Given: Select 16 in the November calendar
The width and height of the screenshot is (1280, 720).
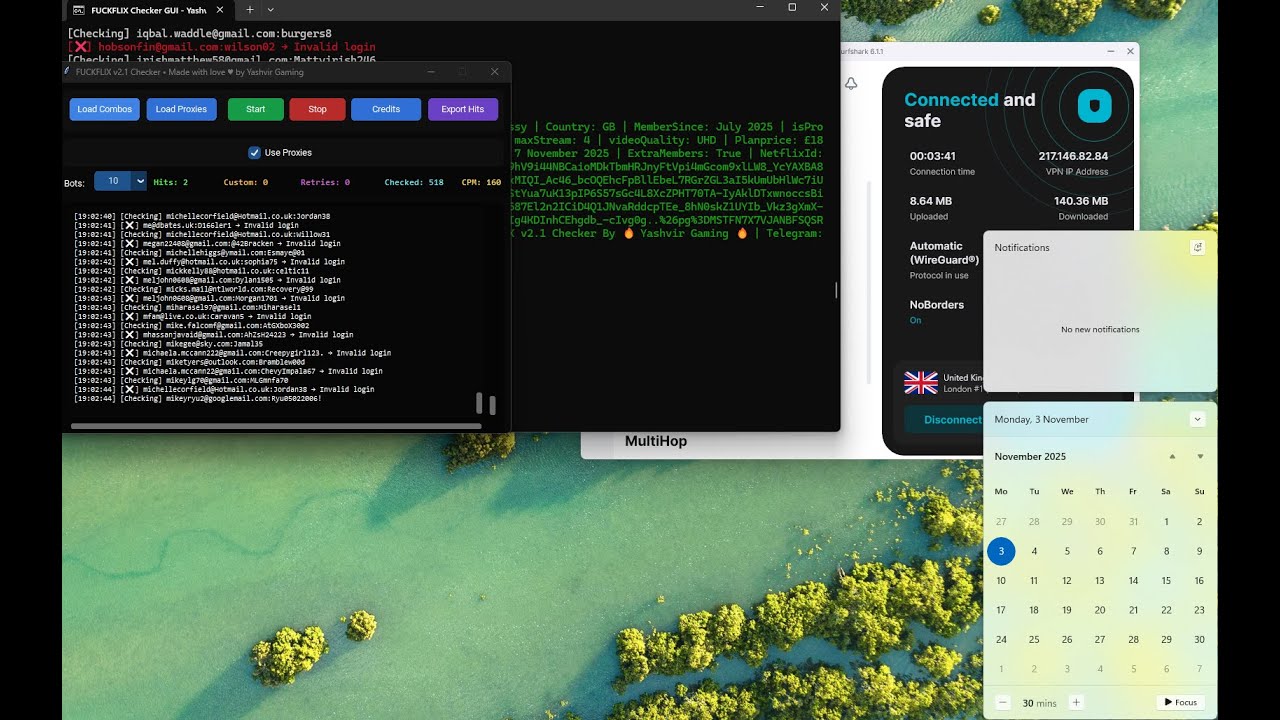Looking at the screenshot, I should [x=1199, y=580].
